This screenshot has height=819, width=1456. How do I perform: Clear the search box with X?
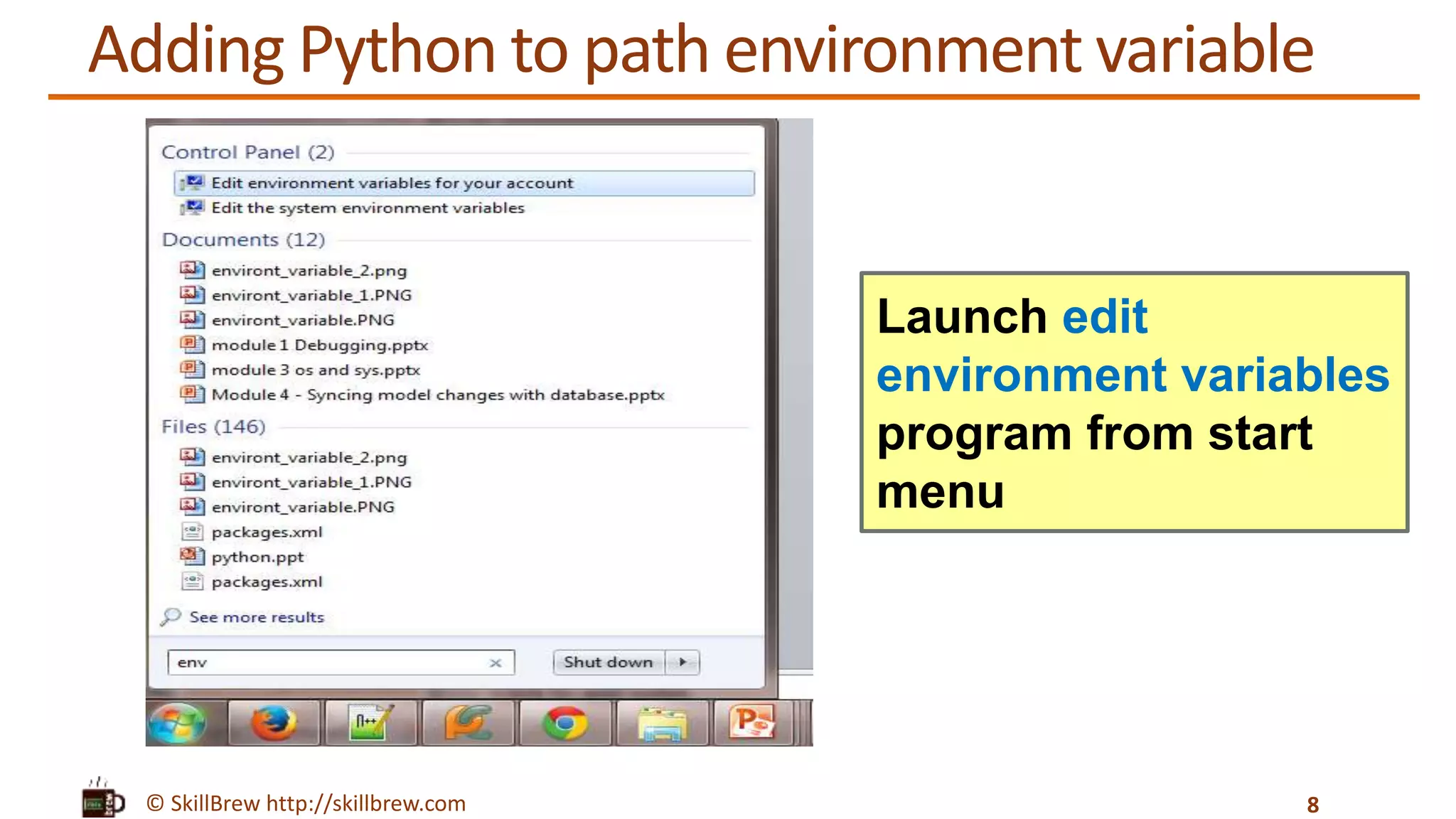tap(496, 663)
